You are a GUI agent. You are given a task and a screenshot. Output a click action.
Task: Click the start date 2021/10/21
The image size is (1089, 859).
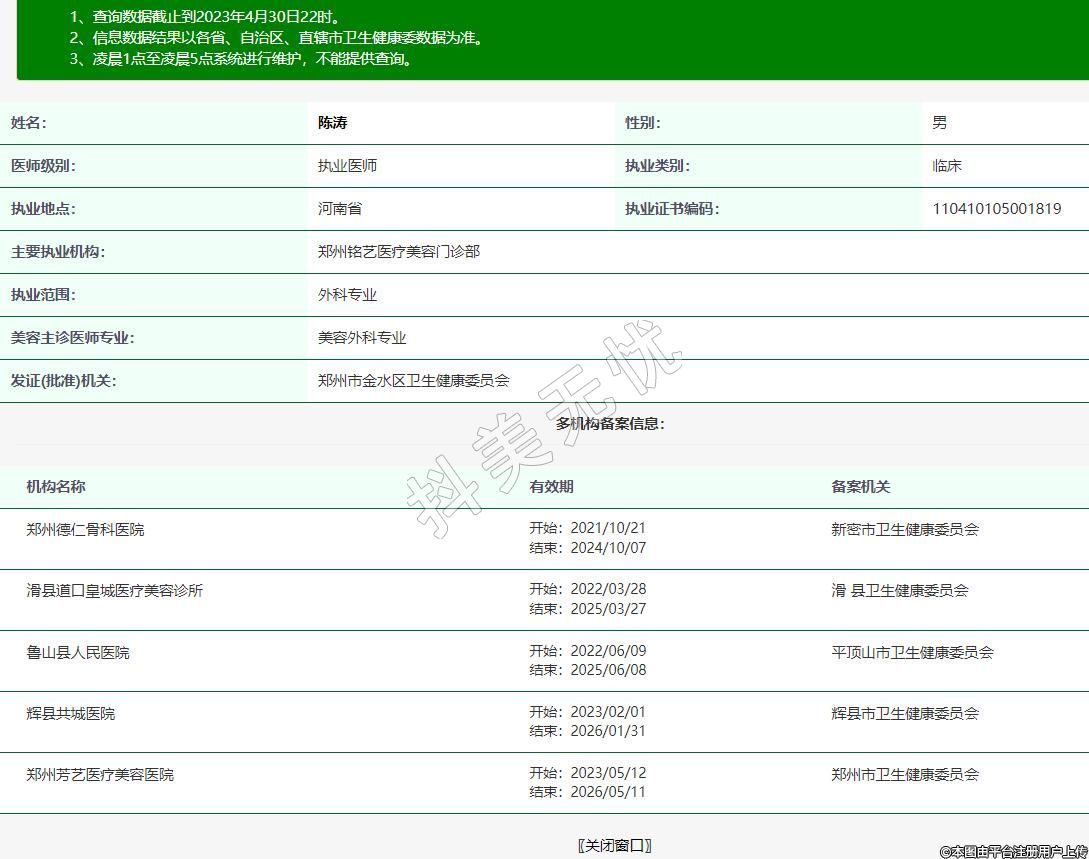pyautogui.click(x=608, y=528)
